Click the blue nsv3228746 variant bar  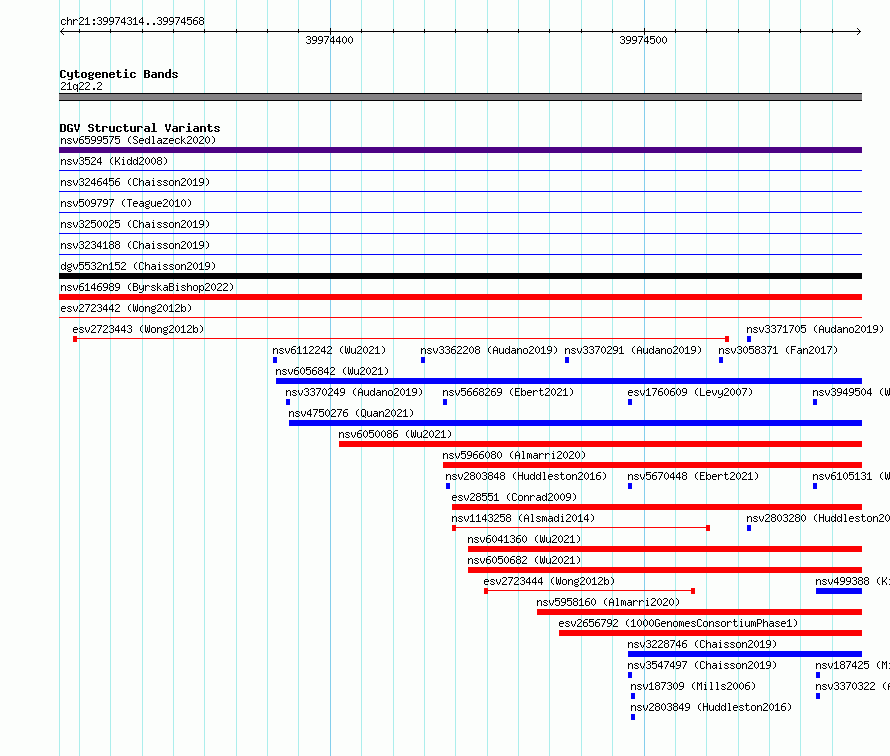coord(745,654)
